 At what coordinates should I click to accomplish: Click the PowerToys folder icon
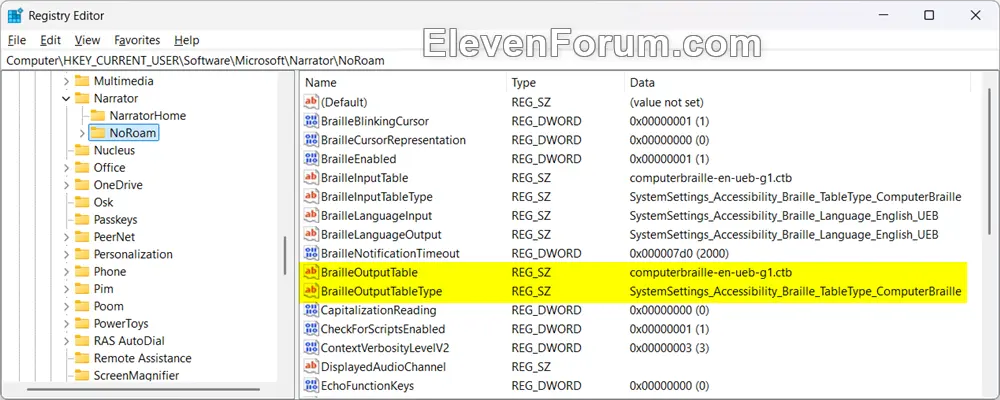[x=82, y=323]
